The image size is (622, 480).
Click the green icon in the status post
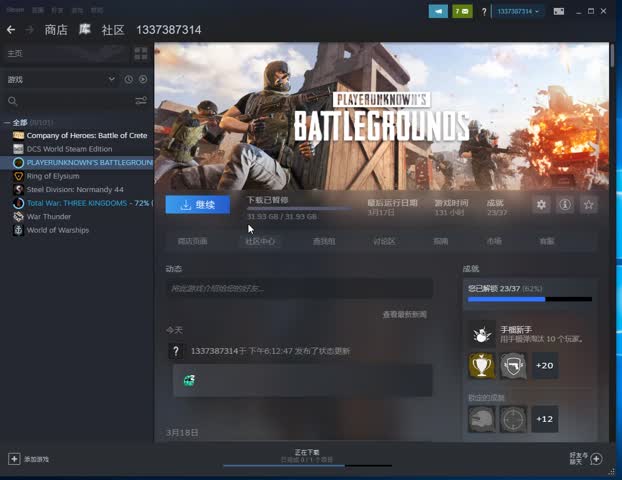(x=189, y=380)
